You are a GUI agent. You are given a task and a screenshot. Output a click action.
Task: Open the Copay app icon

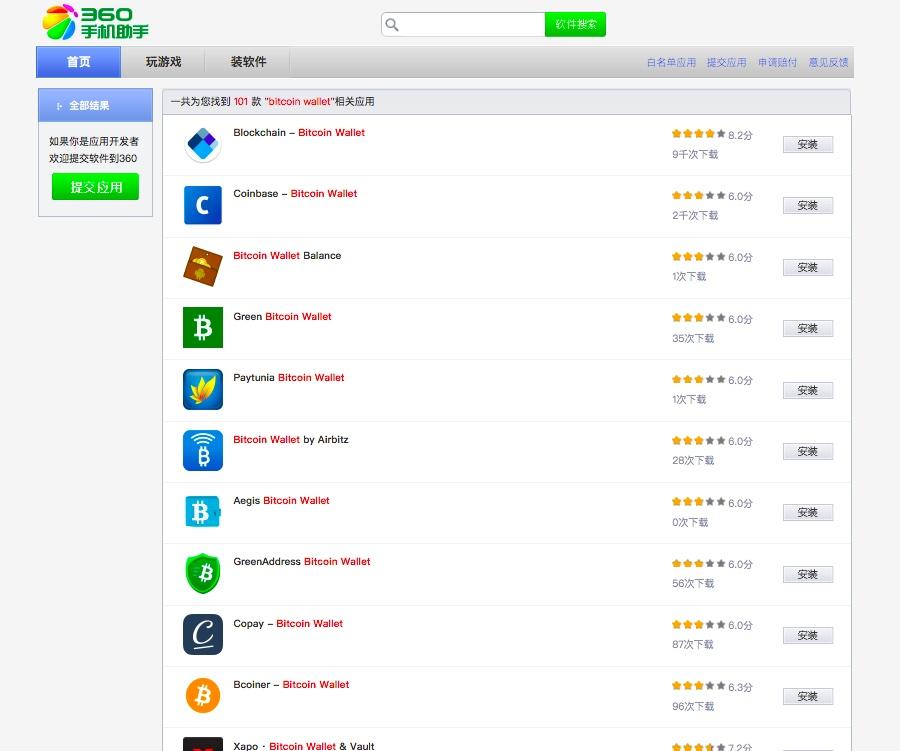click(x=203, y=634)
